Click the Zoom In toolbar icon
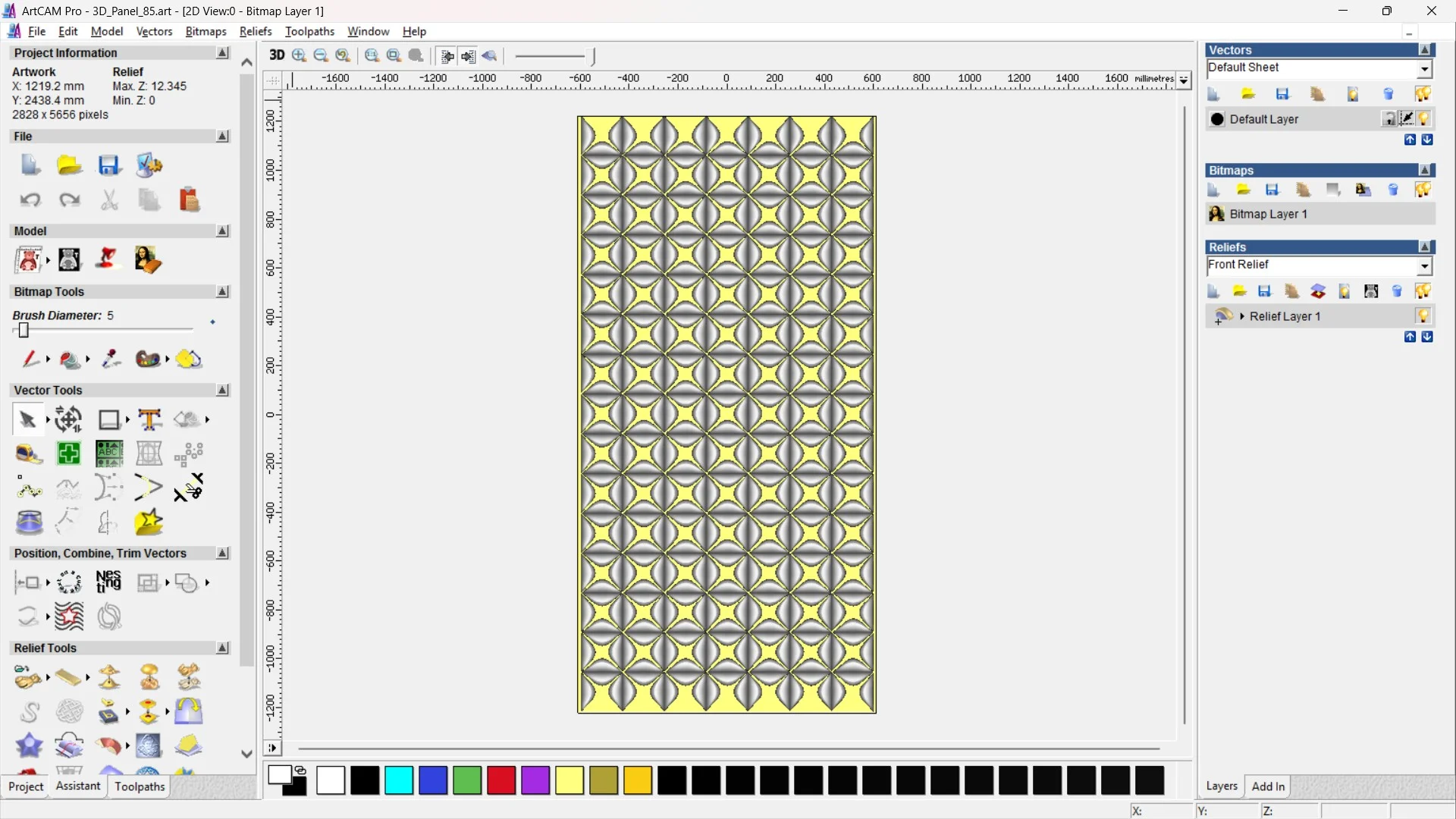This screenshot has width=1456, height=819. coord(299,55)
